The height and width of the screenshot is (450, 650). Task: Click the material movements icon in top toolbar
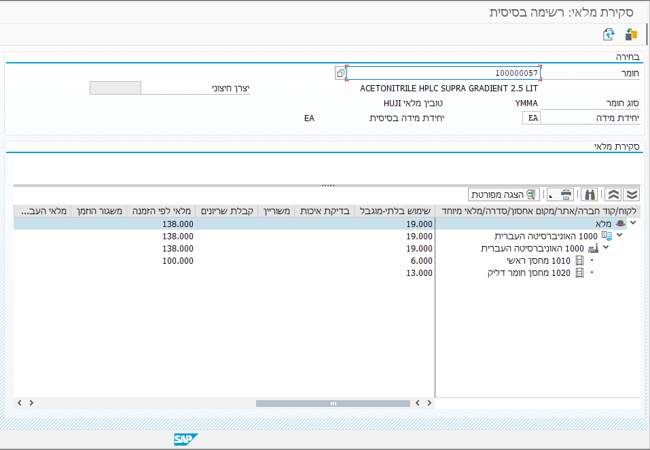[631, 34]
